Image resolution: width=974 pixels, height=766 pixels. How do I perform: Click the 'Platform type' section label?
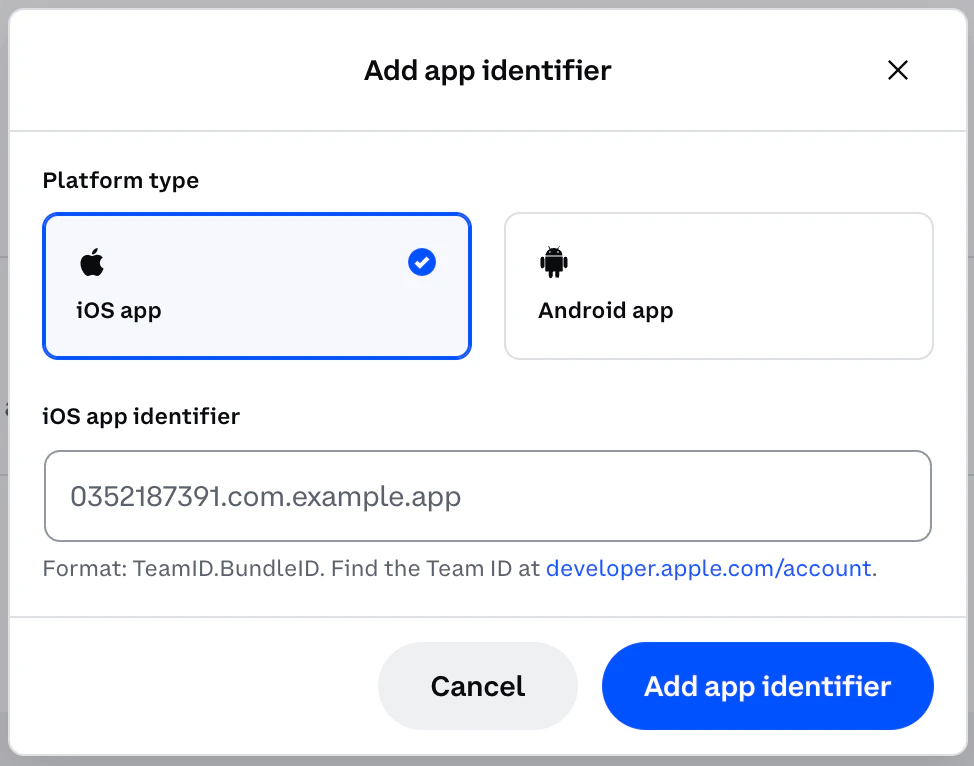120,180
